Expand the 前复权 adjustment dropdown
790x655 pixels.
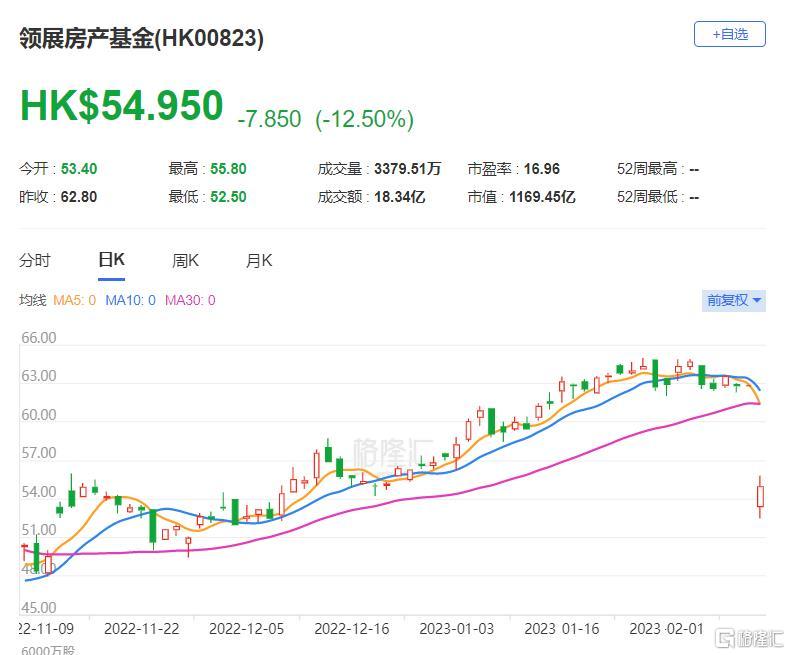click(x=734, y=300)
